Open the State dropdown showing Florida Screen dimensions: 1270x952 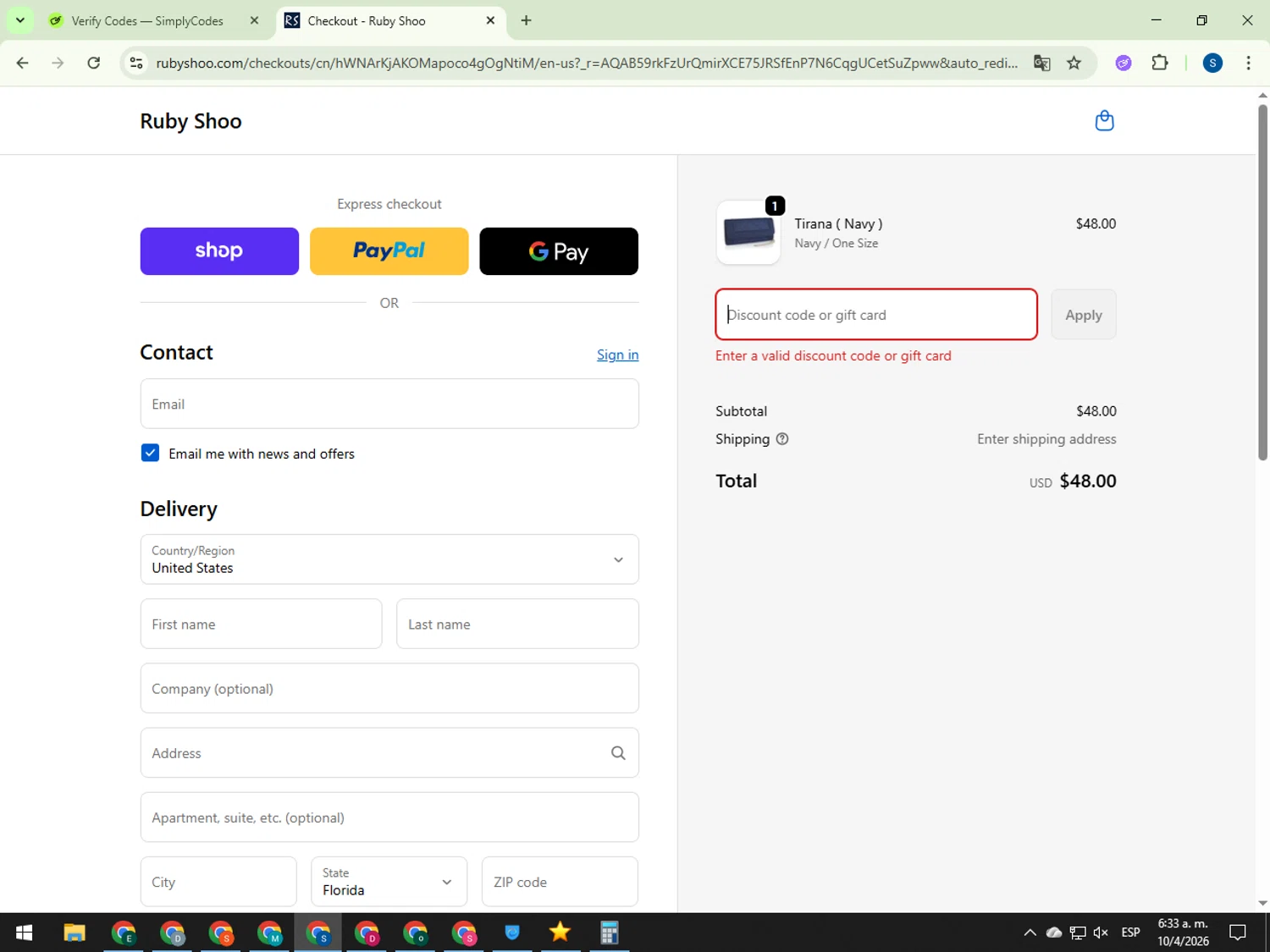point(389,882)
